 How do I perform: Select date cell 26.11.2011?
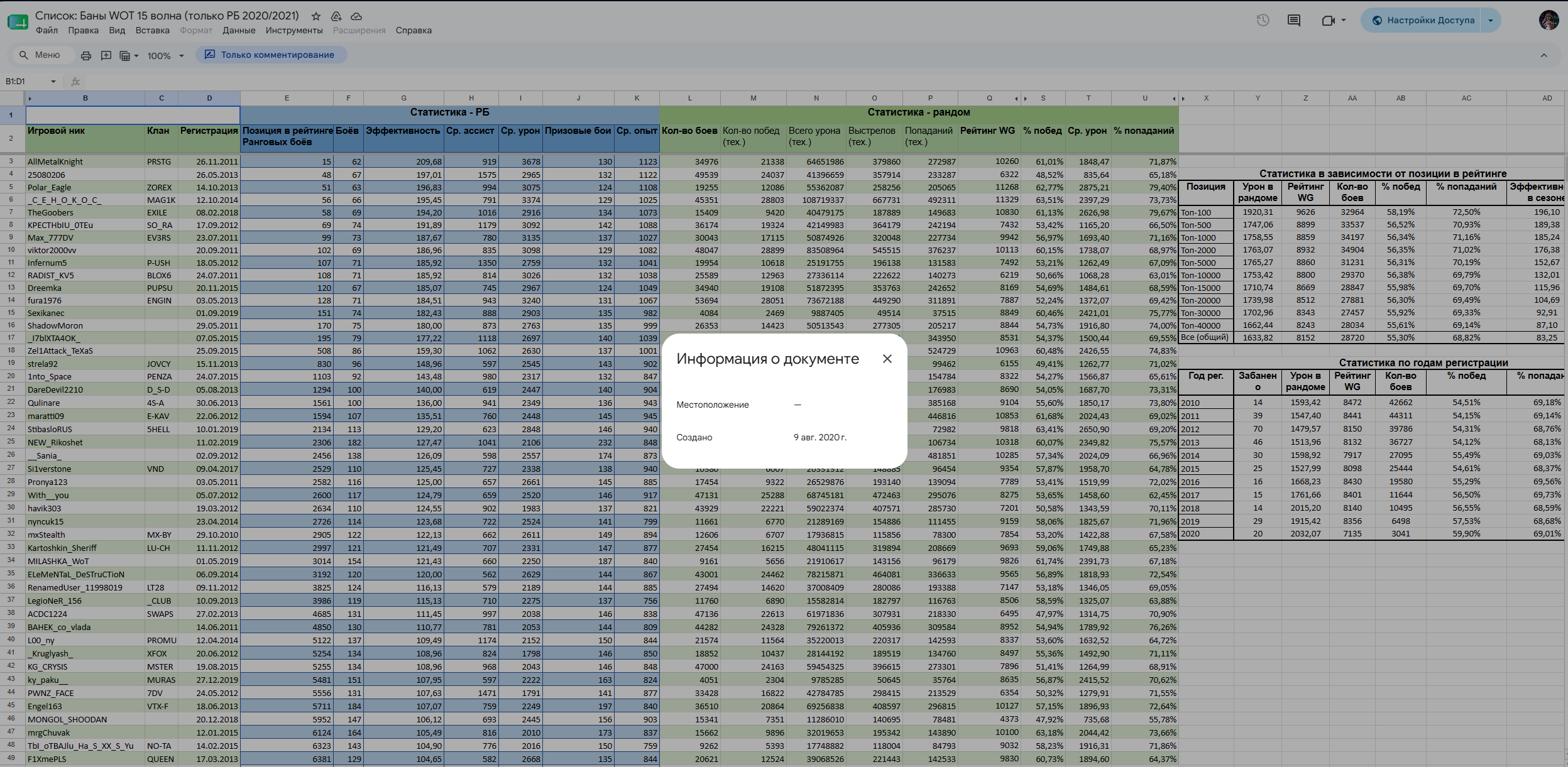pos(209,161)
